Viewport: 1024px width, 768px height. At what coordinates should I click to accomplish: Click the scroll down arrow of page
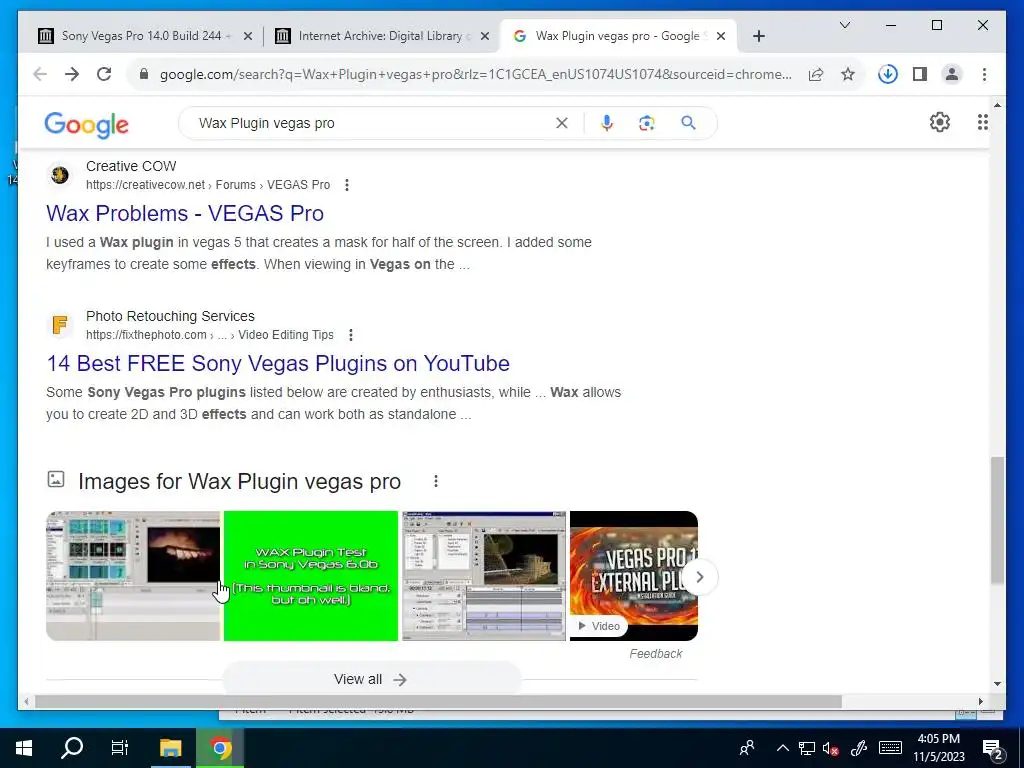pos(997,684)
